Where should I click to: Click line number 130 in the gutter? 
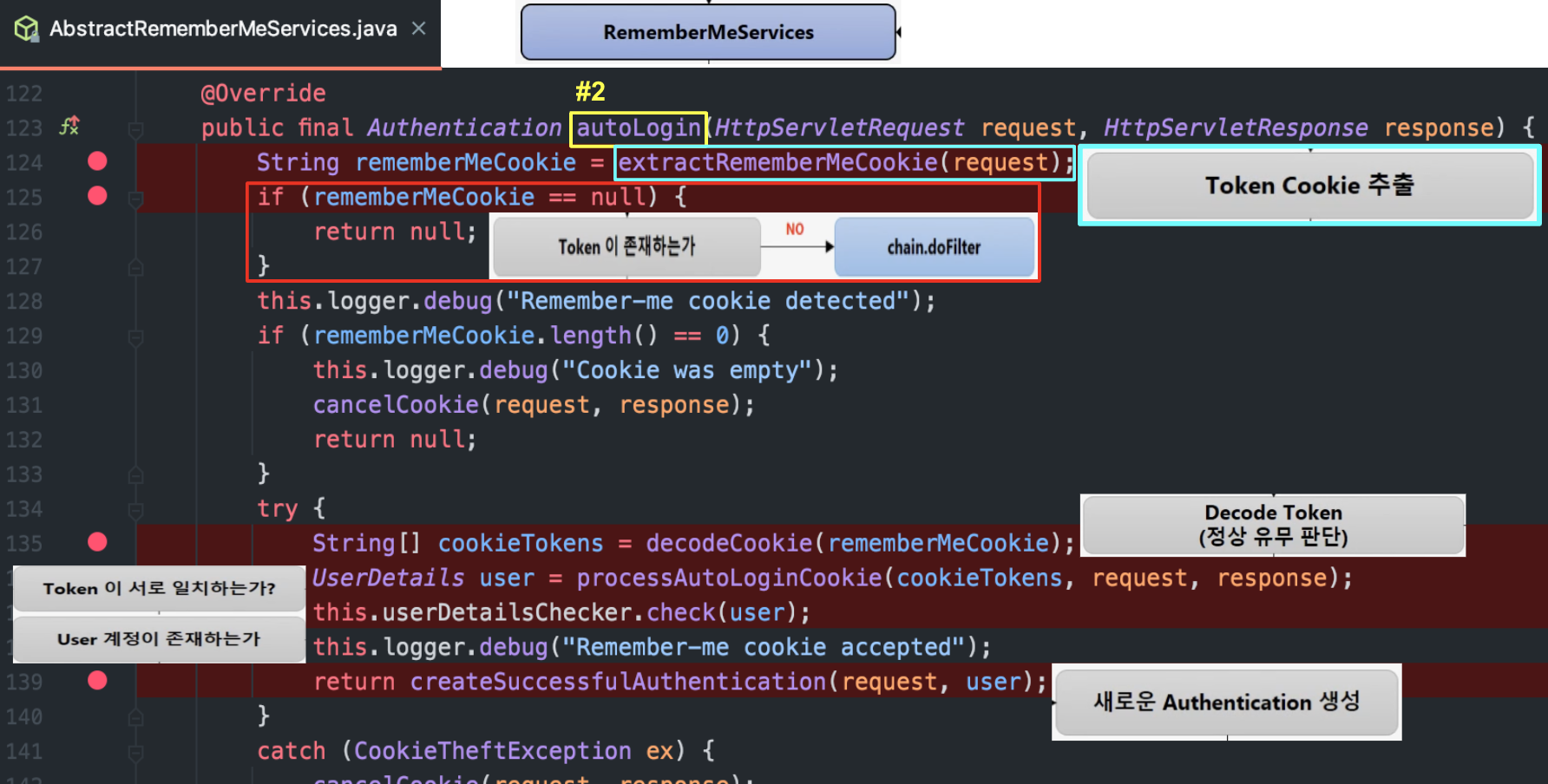point(24,371)
